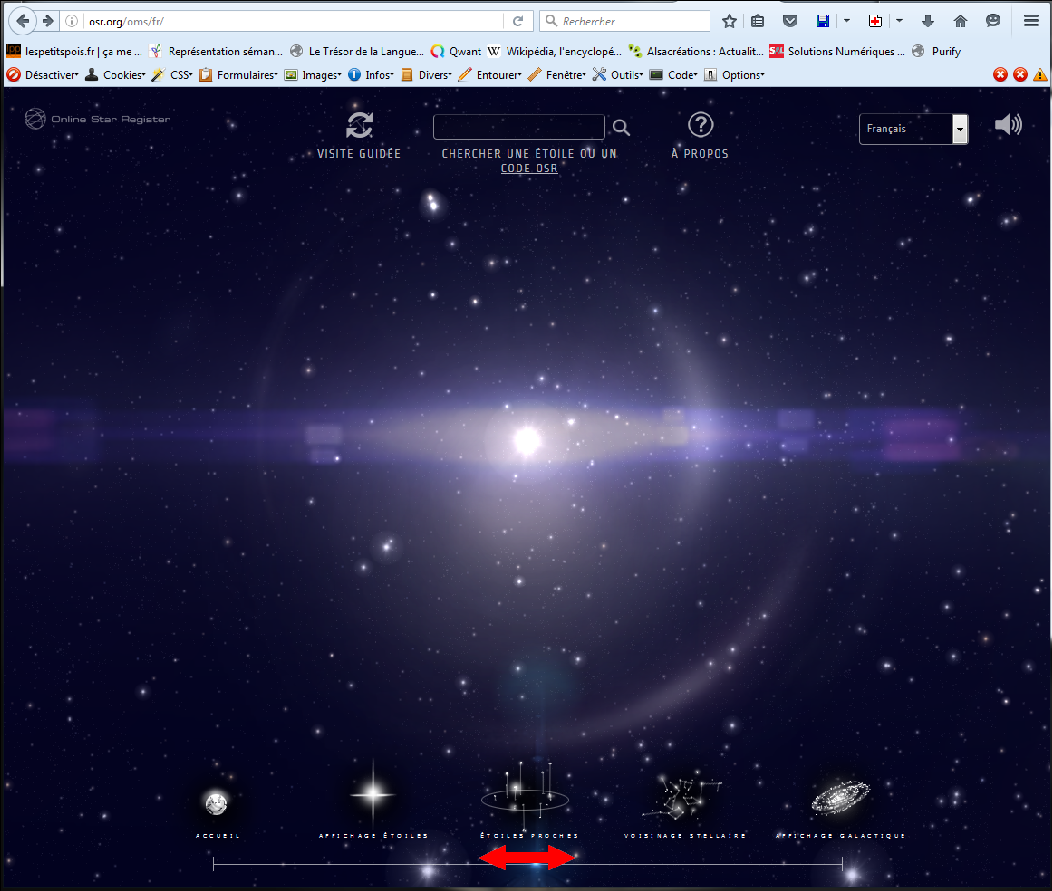This screenshot has width=1052, height=891.
Task: Select the Accueil globe icon
Action: [x=217, y=801]
